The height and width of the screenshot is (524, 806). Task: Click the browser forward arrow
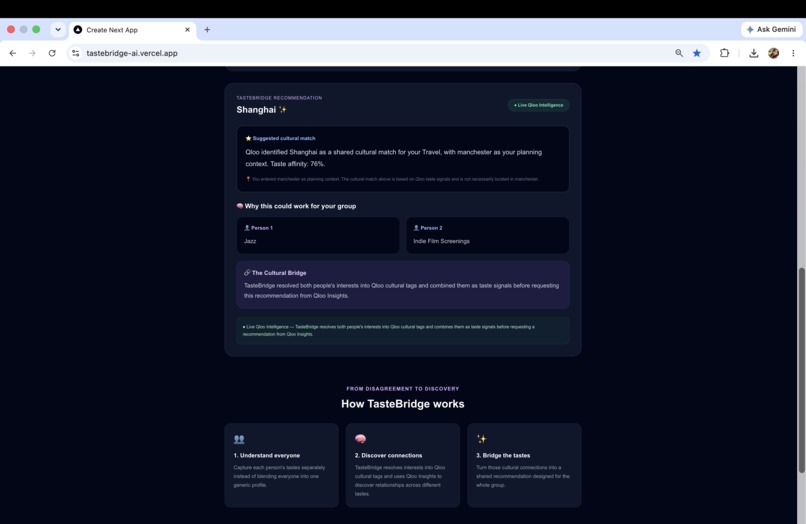[x=32, y=53]
